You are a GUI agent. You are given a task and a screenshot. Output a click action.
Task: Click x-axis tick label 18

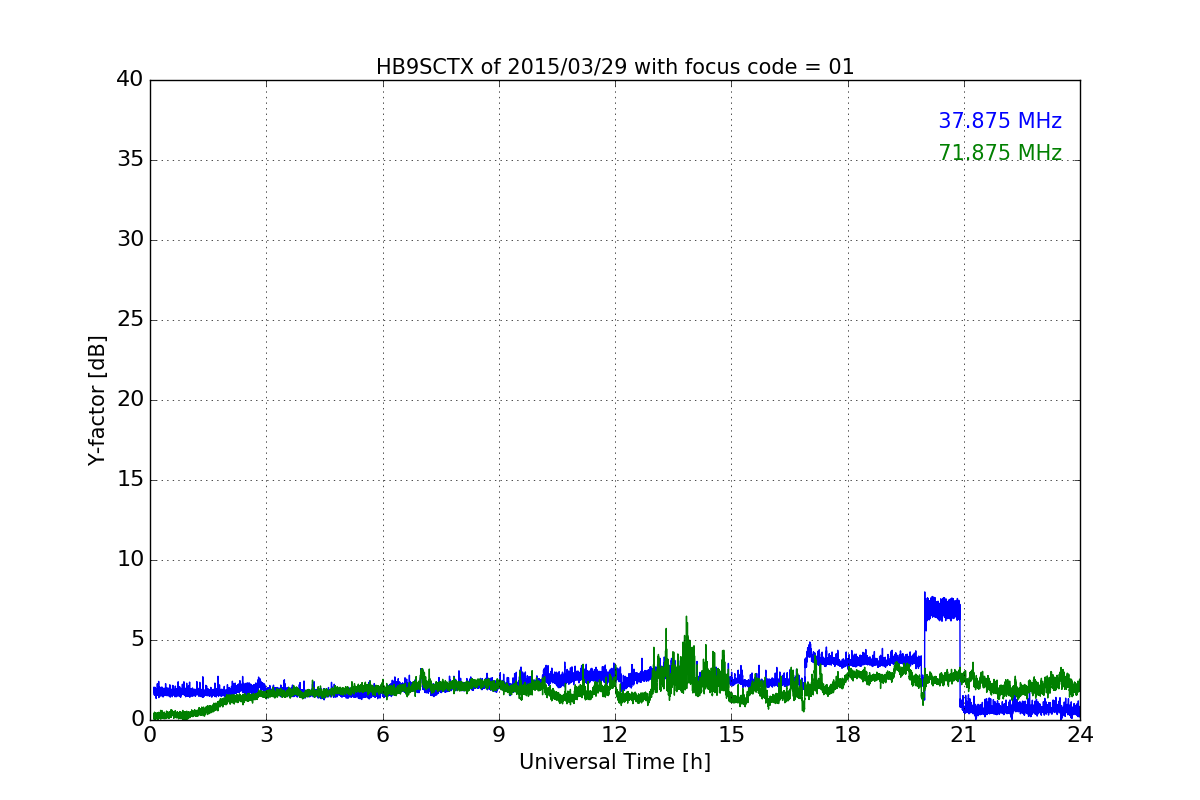[x=848, y=735]
